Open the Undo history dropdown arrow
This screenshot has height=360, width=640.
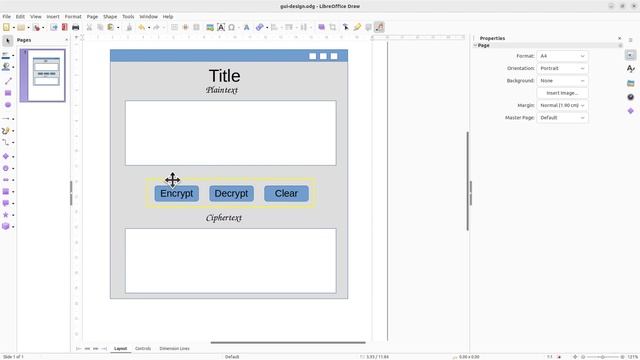pyautogui.click(x=149, y=28)
